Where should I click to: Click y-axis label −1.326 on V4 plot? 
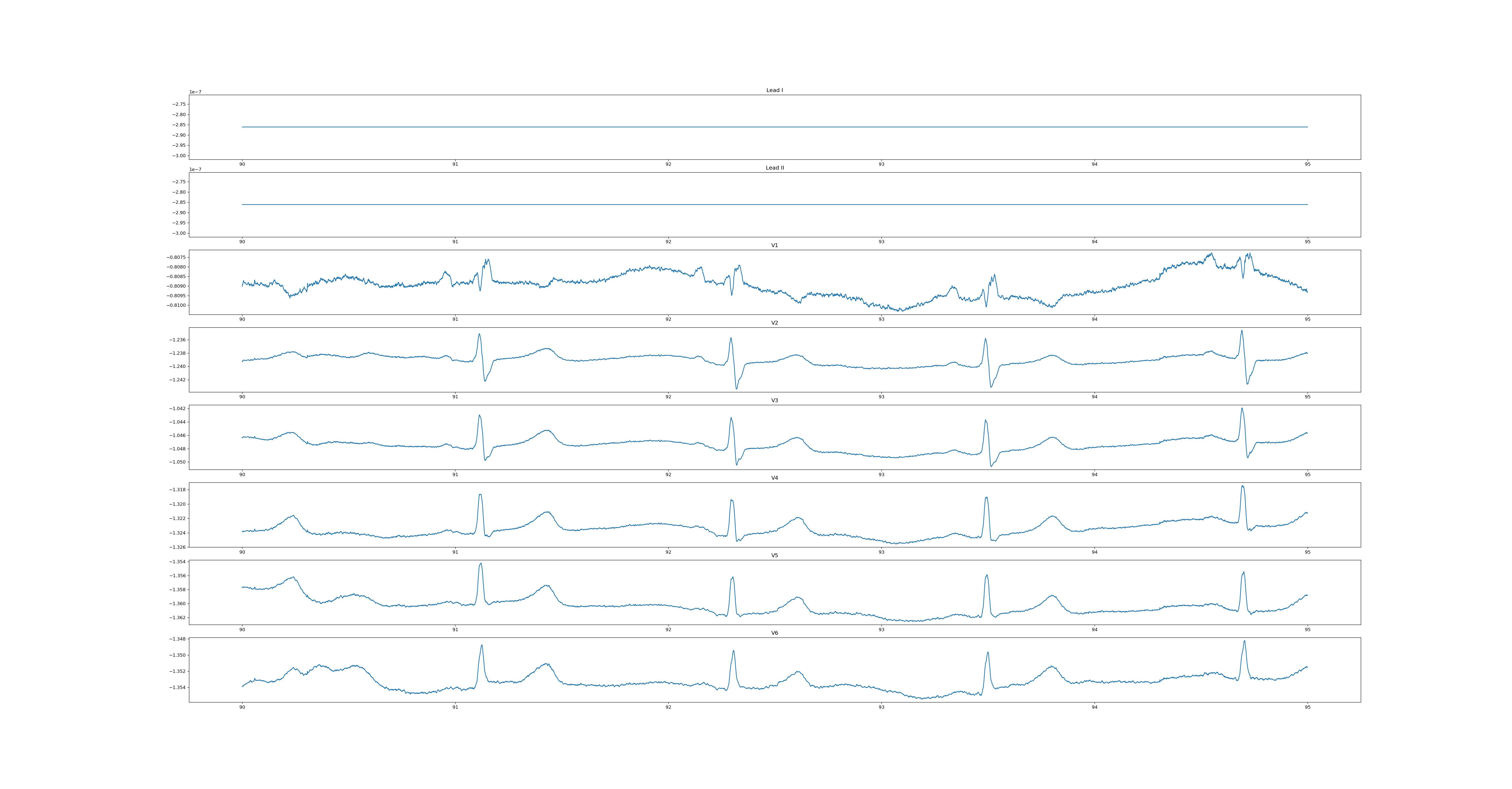[x=177, y=547]
